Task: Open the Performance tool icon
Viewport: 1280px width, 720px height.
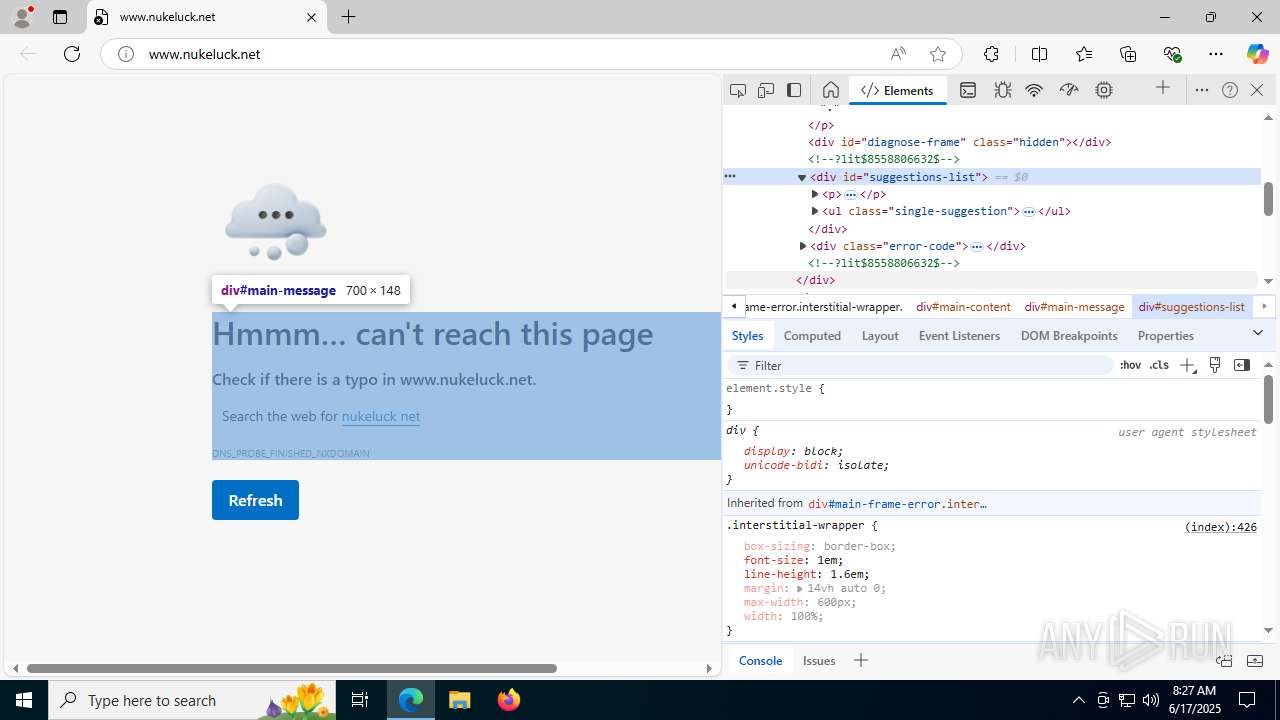Action: point(1069,90)
